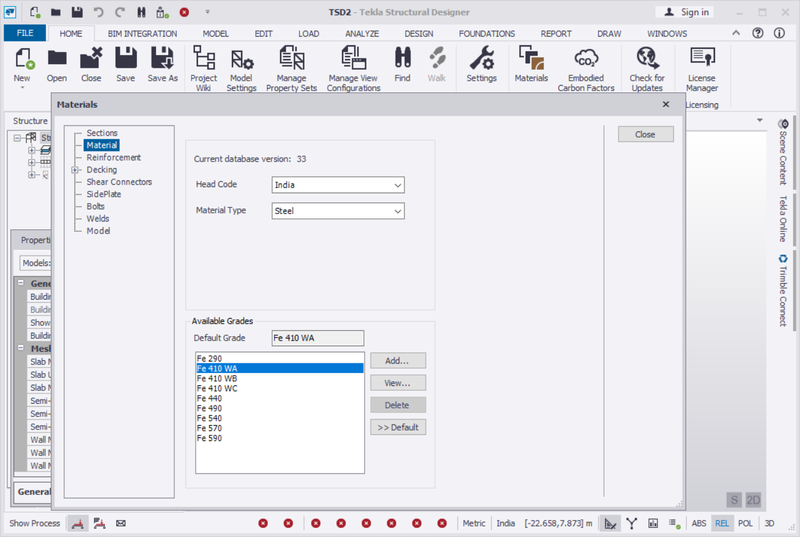Select Bolts in the materials tree
The height and width of the screenshot is (537, 800).
click(x=95, y=207)
